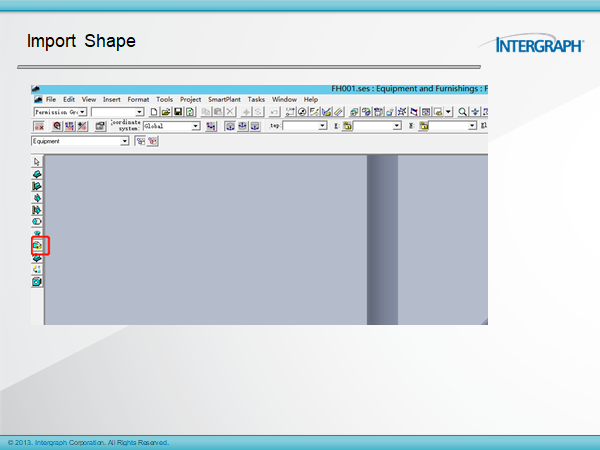Open the Window menu

tap(284, 99)
